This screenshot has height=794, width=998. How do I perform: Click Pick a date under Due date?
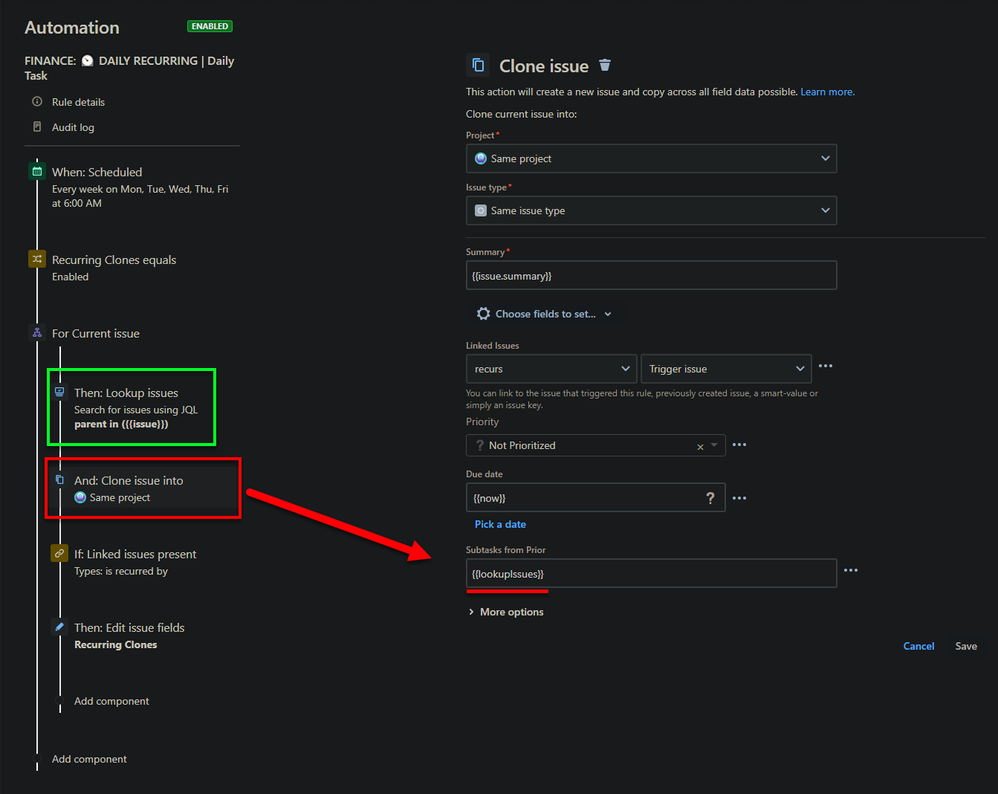point(500,523)
